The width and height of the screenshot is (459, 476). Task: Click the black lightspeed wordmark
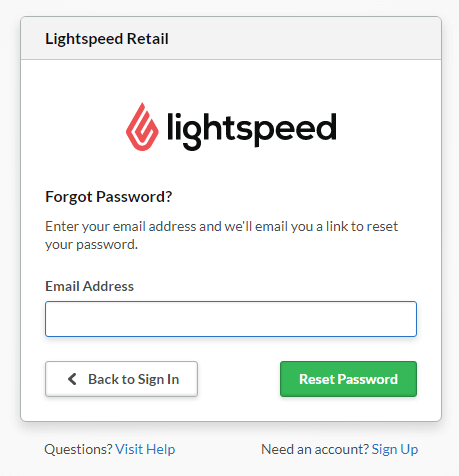pyautogui.click(x=252, y=131)
